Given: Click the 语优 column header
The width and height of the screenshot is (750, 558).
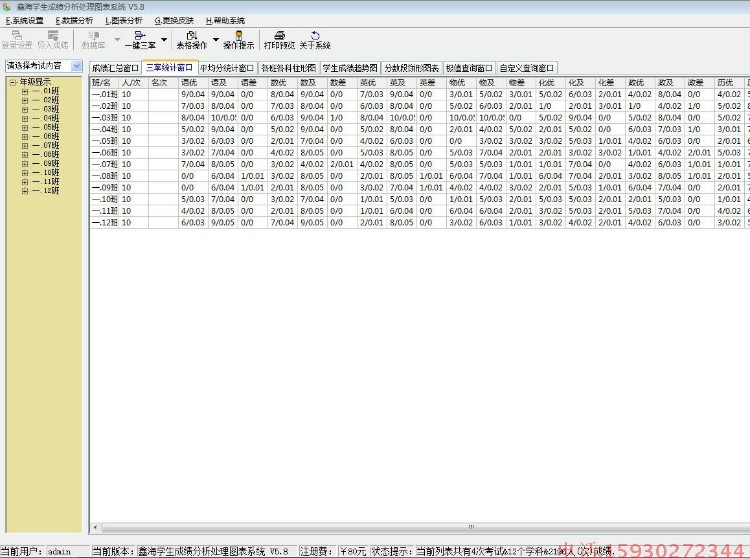Looking at the screenshot, I should [x=192, y=82].
